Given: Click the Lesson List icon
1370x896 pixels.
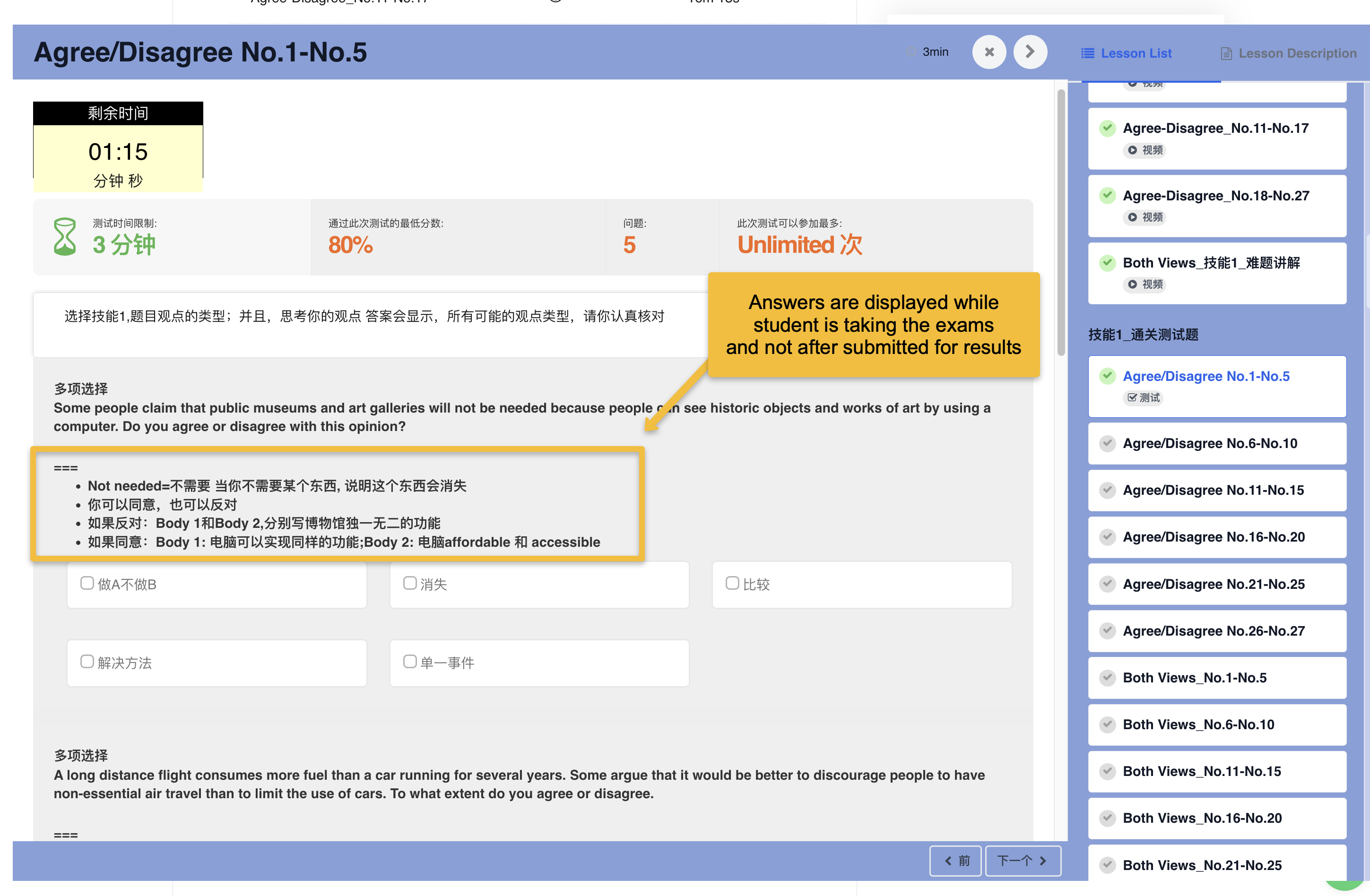Looking at the screenshot, I should (x=1087, y=53).
